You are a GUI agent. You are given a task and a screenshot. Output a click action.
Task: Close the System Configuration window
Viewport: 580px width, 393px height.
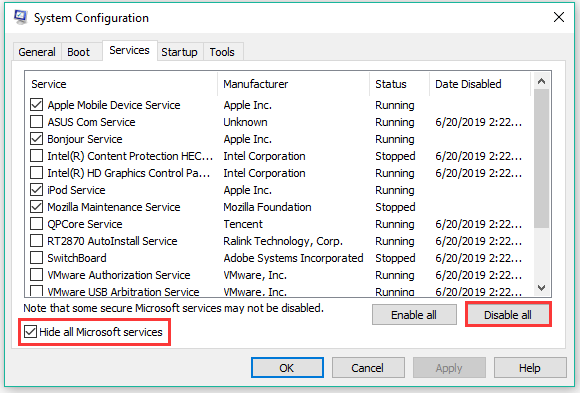click(559, 17)
